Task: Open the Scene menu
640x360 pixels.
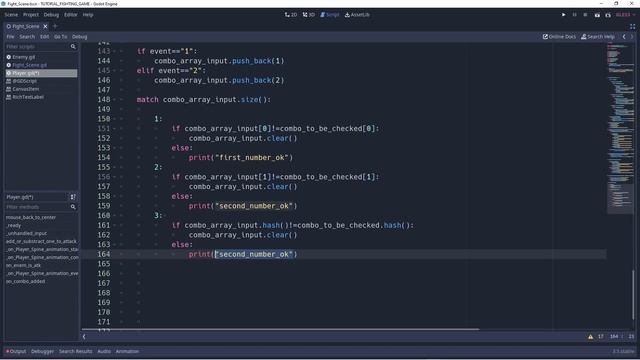Action: coord(11,15)
